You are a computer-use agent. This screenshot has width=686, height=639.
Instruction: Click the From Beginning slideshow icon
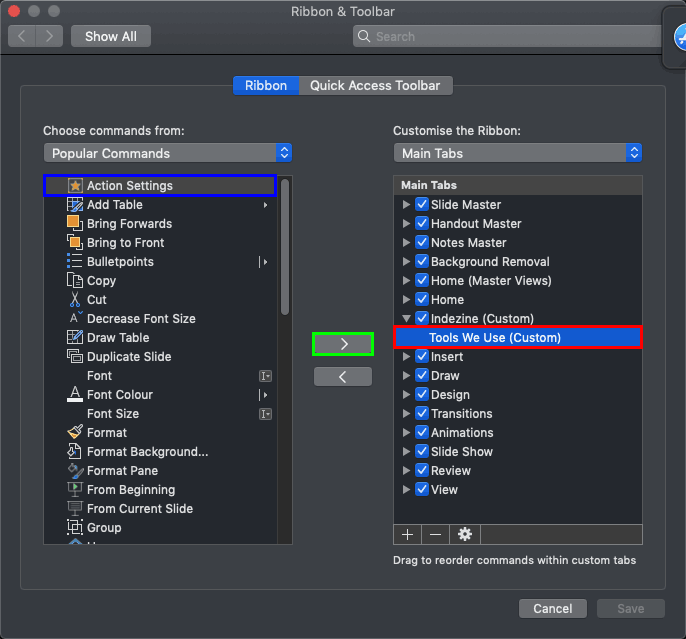pyautogui.click(x=75, y=489)
